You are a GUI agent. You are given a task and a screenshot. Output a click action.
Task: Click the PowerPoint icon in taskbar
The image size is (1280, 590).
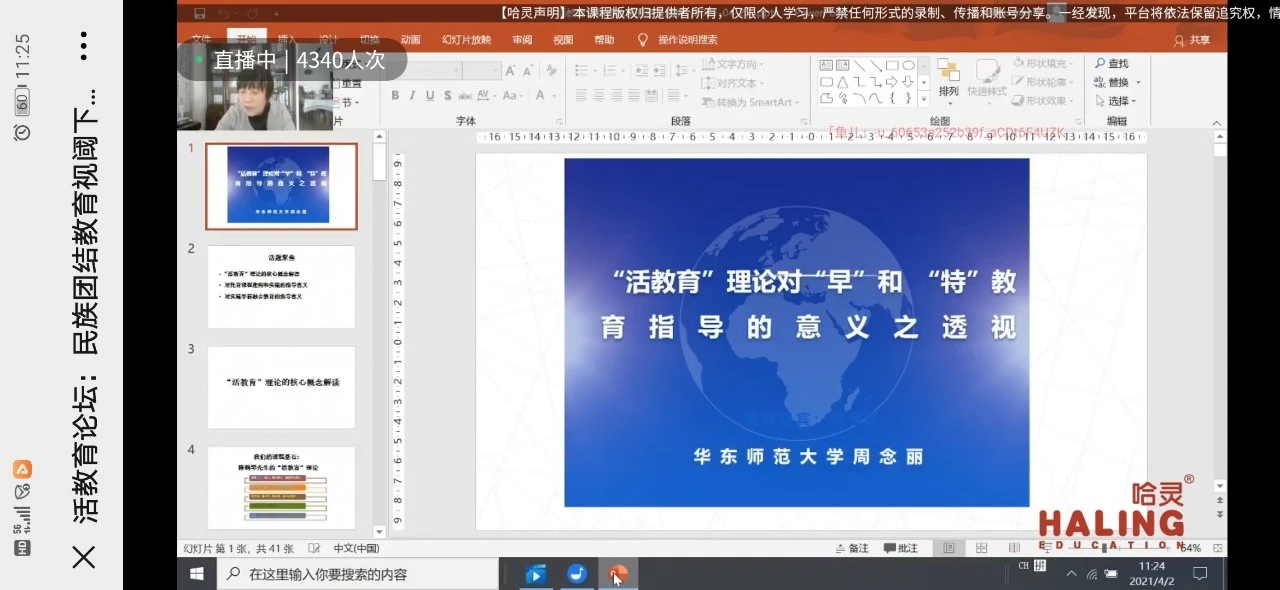618,574
